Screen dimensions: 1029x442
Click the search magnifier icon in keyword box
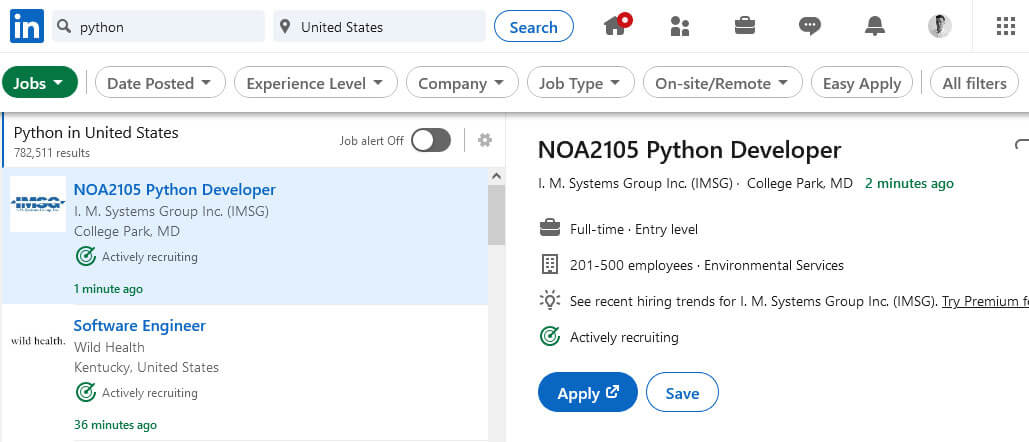pos(64,27)
